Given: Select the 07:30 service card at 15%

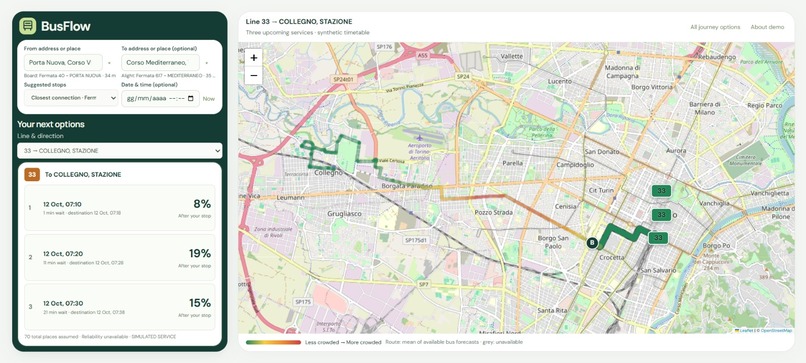Looking at the screenshot, I should click(120, 306).
